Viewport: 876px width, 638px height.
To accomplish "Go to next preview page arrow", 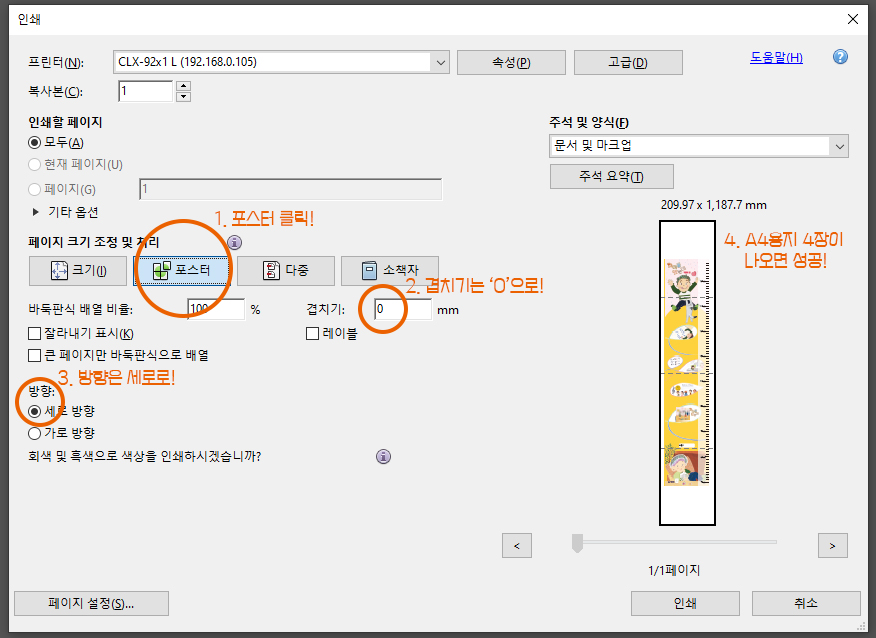I will tap(832, 545).
